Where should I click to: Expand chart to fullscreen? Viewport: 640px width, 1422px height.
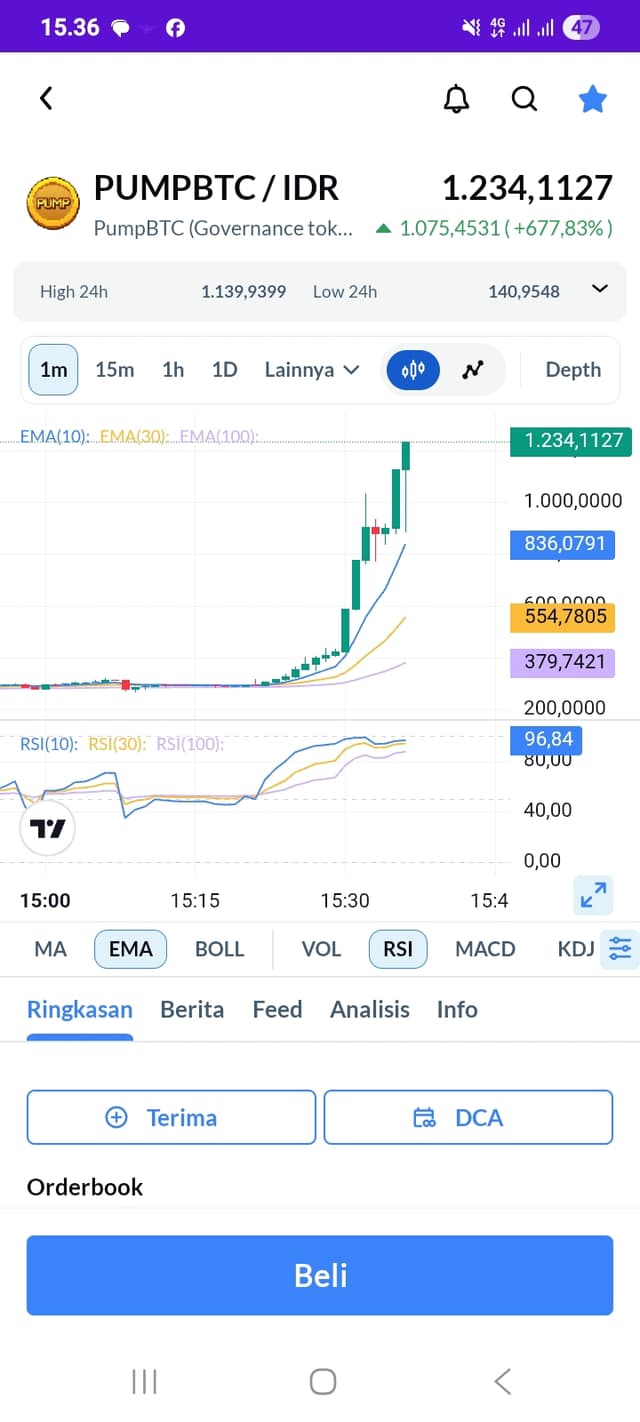click(593, 895)
